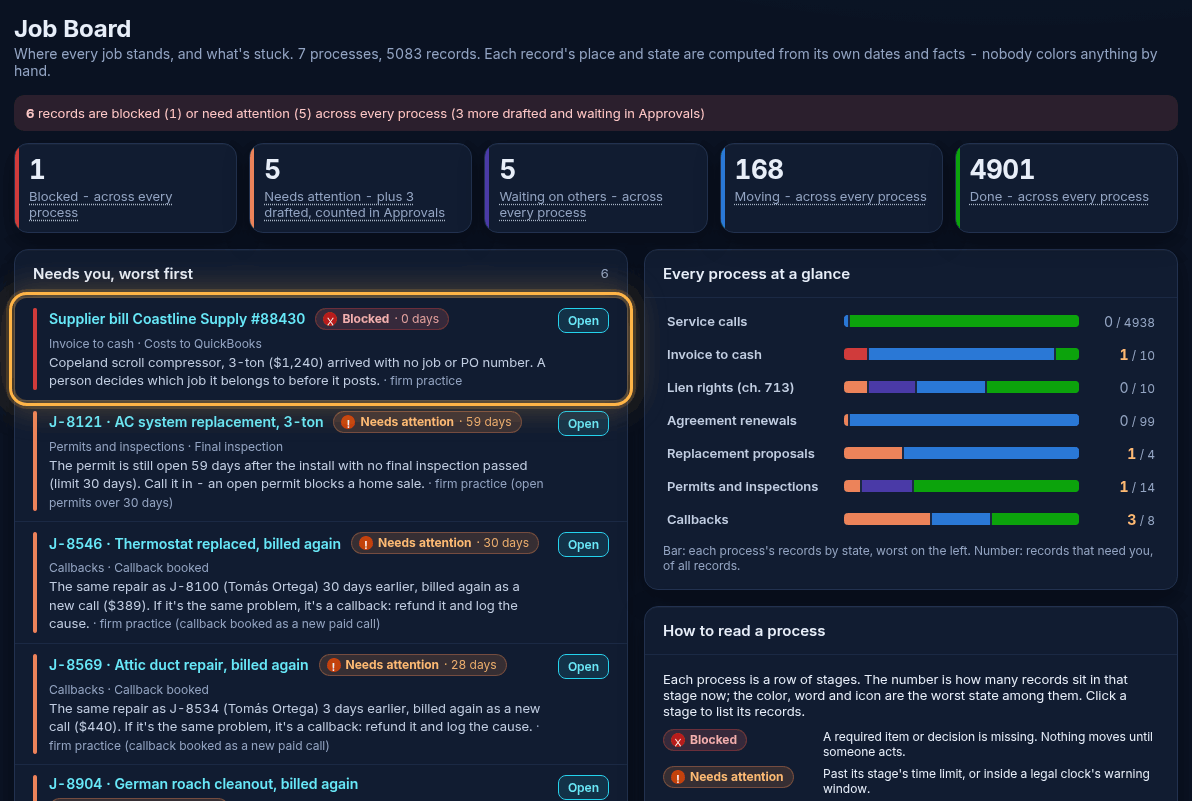Click the orange segment of Replacement proposals bar
Screen dimensions: 1192x801
[x=873, y=454]
